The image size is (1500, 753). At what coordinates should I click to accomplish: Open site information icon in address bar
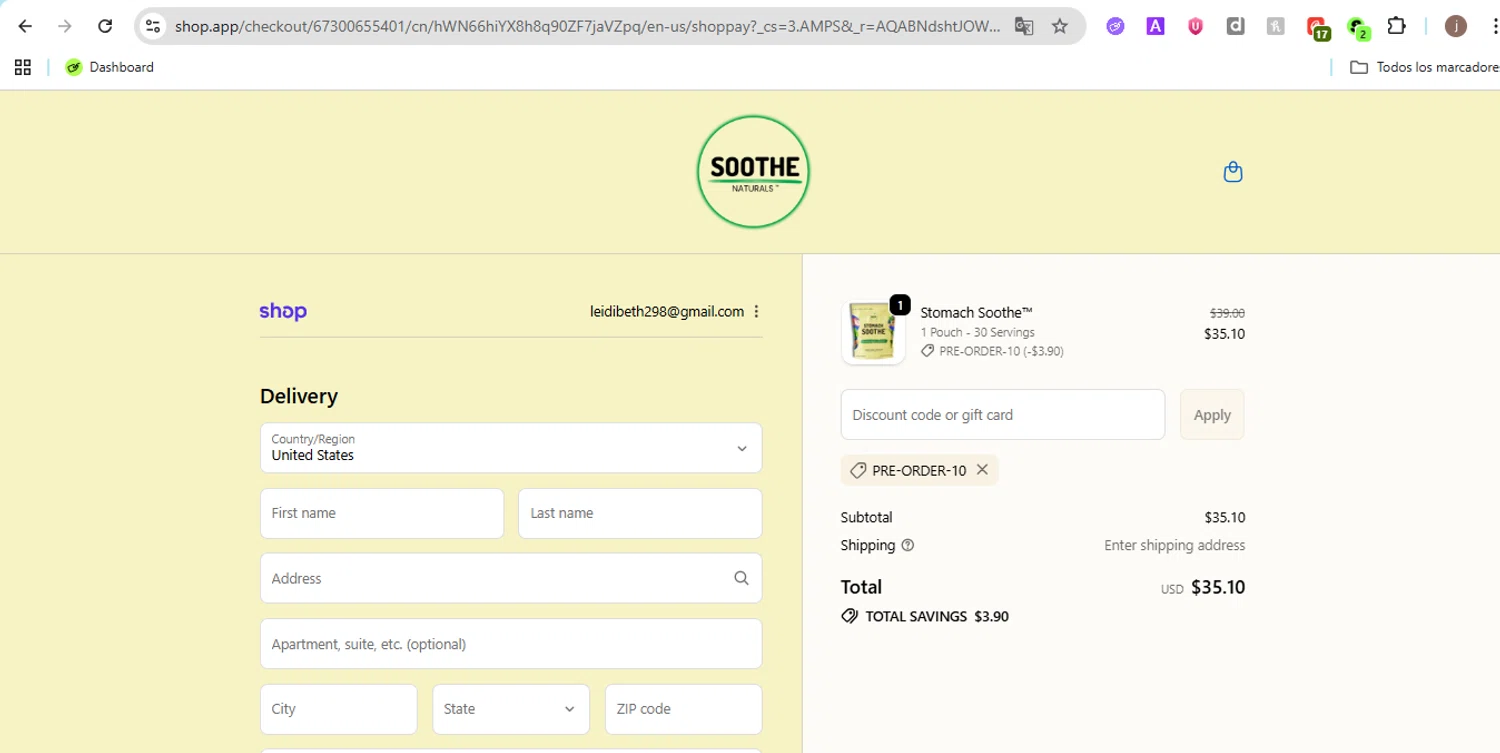(x=153, y=27)
